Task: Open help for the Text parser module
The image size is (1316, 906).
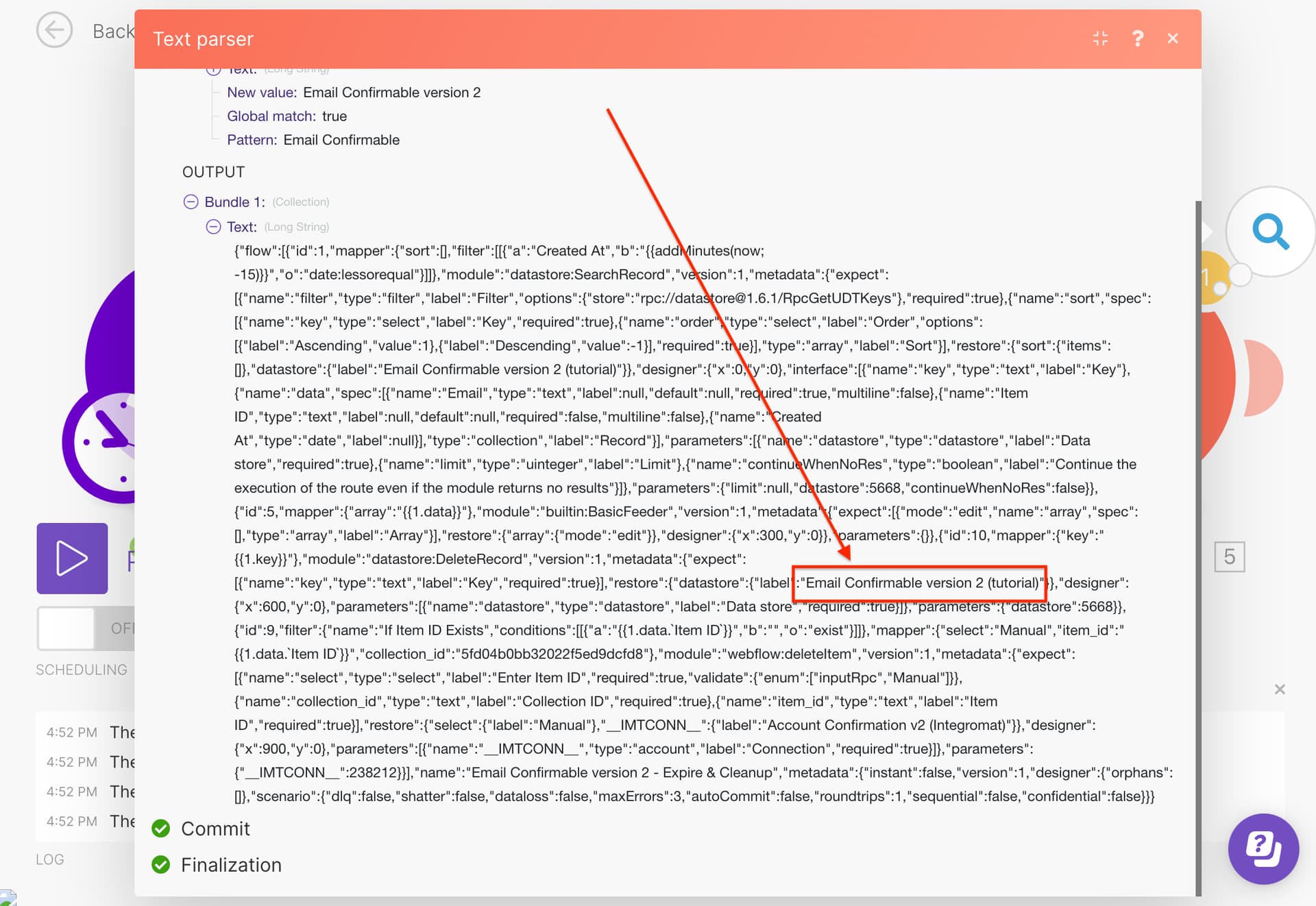Action: pos(1137,38)
